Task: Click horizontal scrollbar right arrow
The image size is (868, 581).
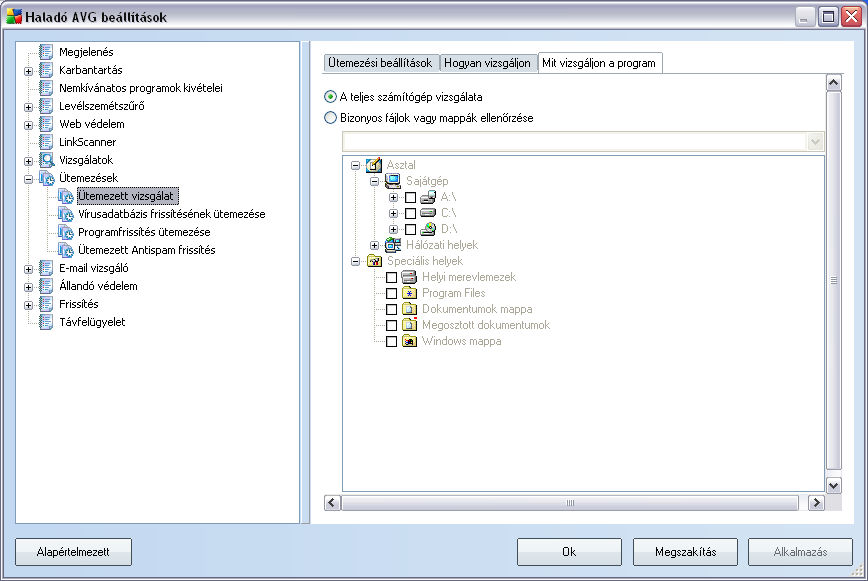Action: tap(816, 502)
